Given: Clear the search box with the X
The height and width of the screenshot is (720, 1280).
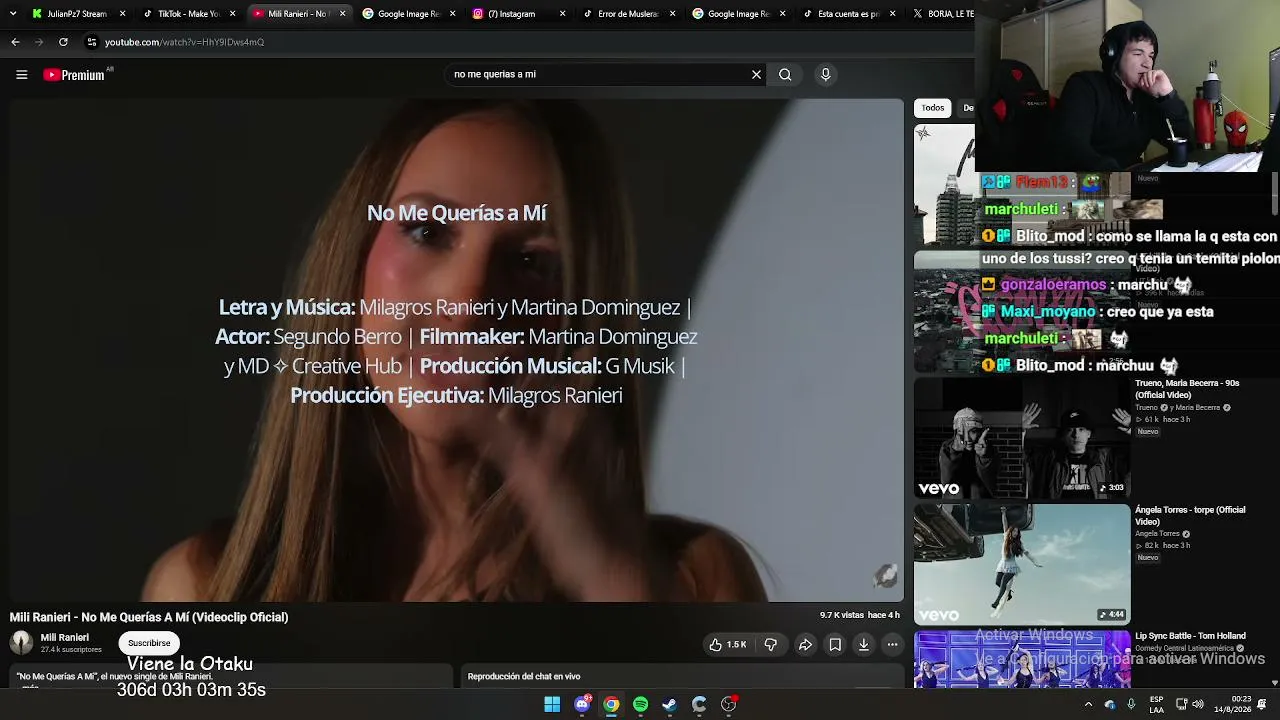Looking at the screenshot, I should pyautogui.click(x=756, y=74).
